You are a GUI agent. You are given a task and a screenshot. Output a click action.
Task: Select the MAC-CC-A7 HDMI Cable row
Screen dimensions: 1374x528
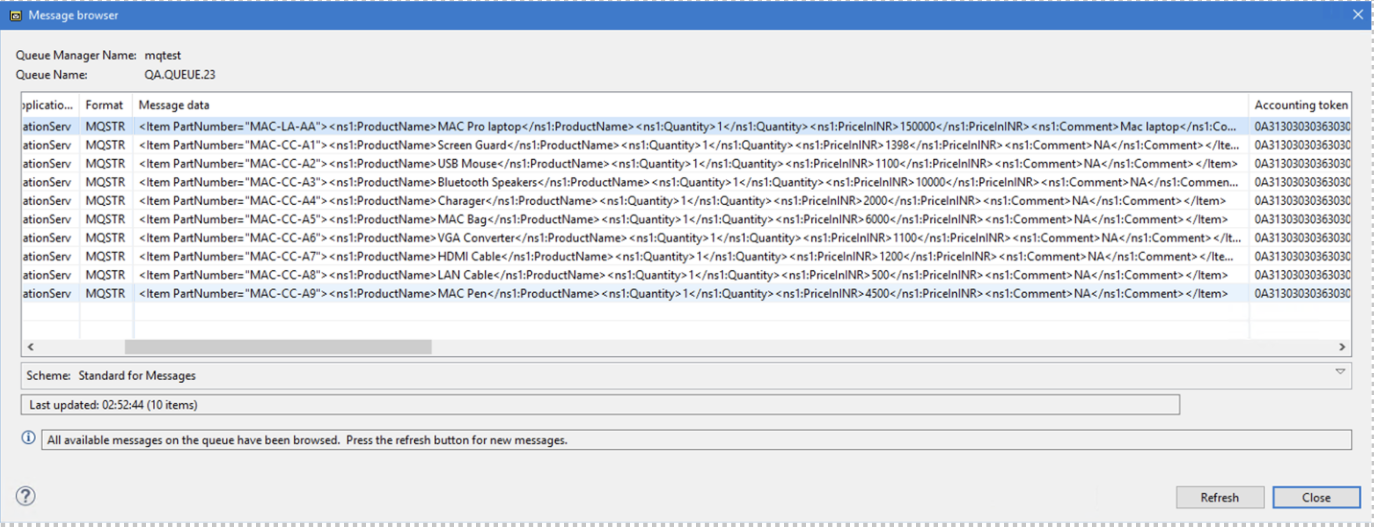point(686,256)
